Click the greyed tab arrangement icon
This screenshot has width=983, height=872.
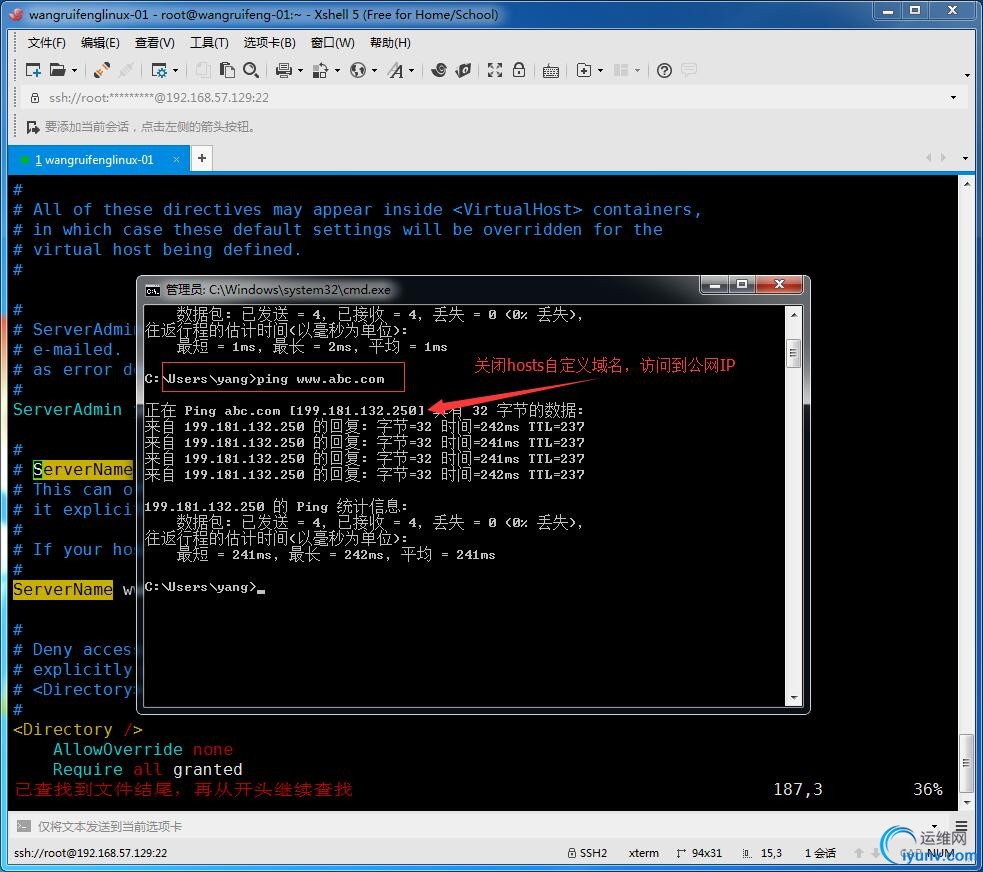621,70
